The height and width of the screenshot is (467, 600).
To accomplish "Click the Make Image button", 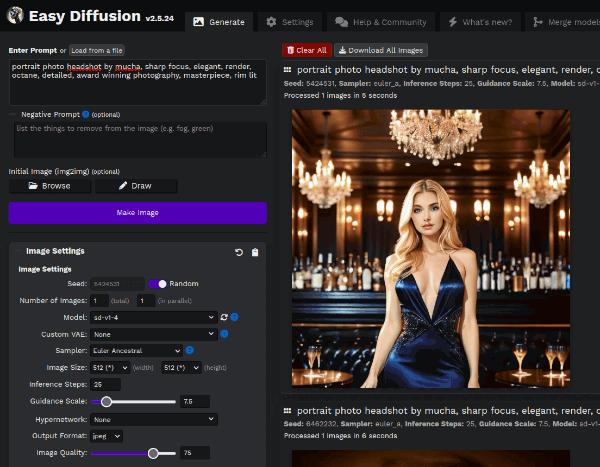I will point(138,213).
